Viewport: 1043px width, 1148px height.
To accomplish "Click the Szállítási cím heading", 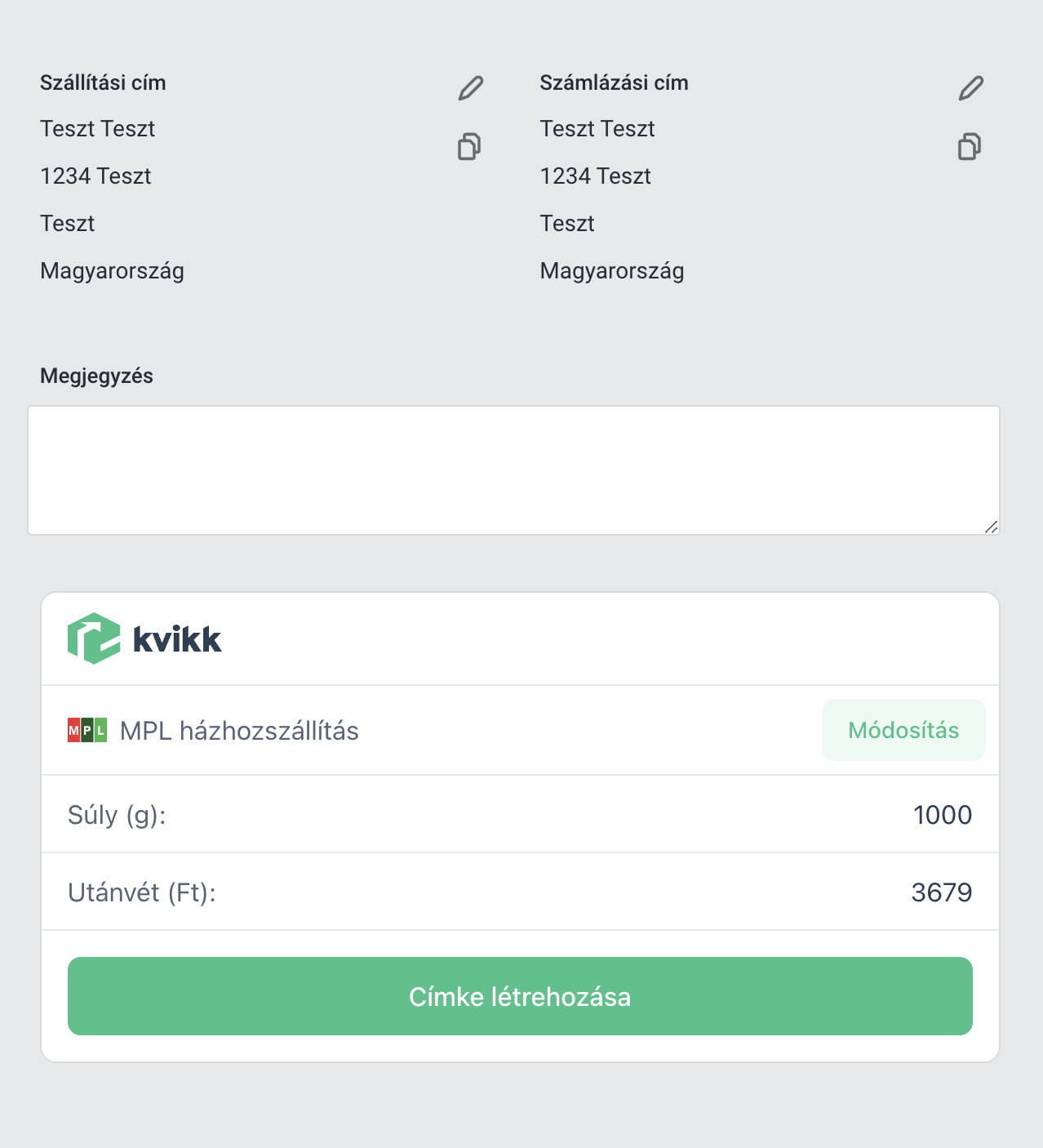I will 103,82.
